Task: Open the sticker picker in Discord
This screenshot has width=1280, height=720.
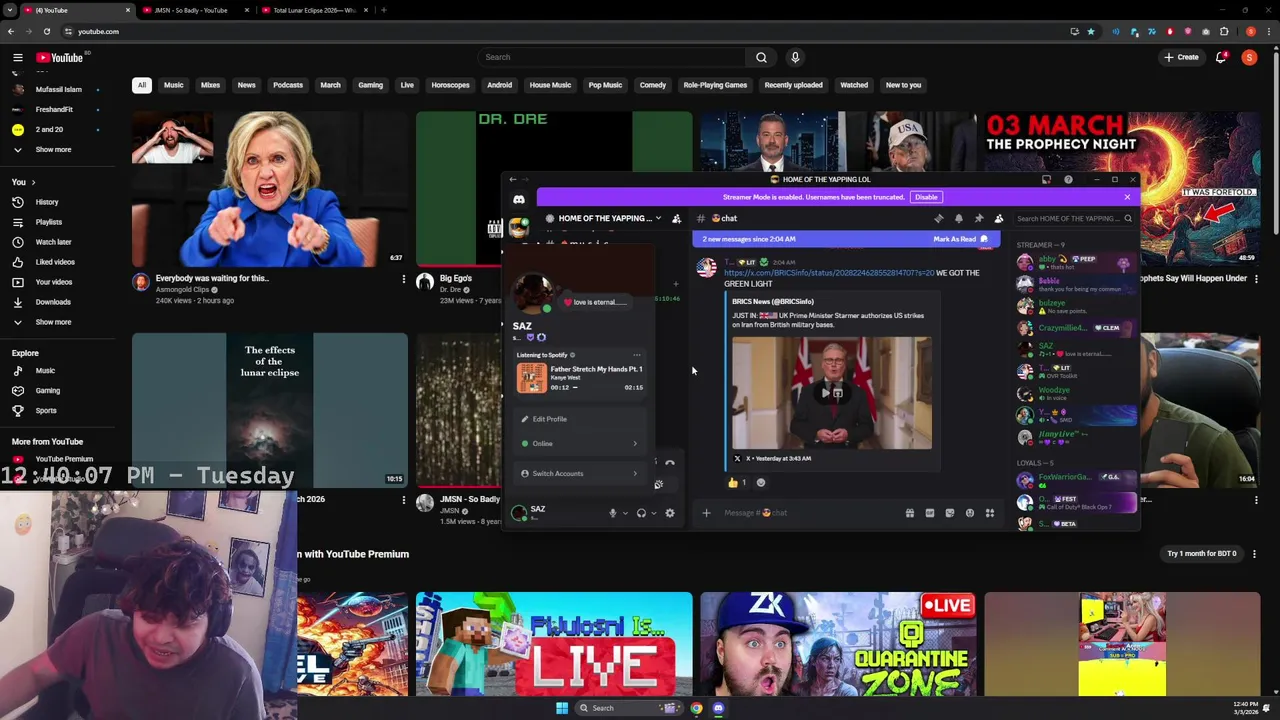Action: coord(950,513)
